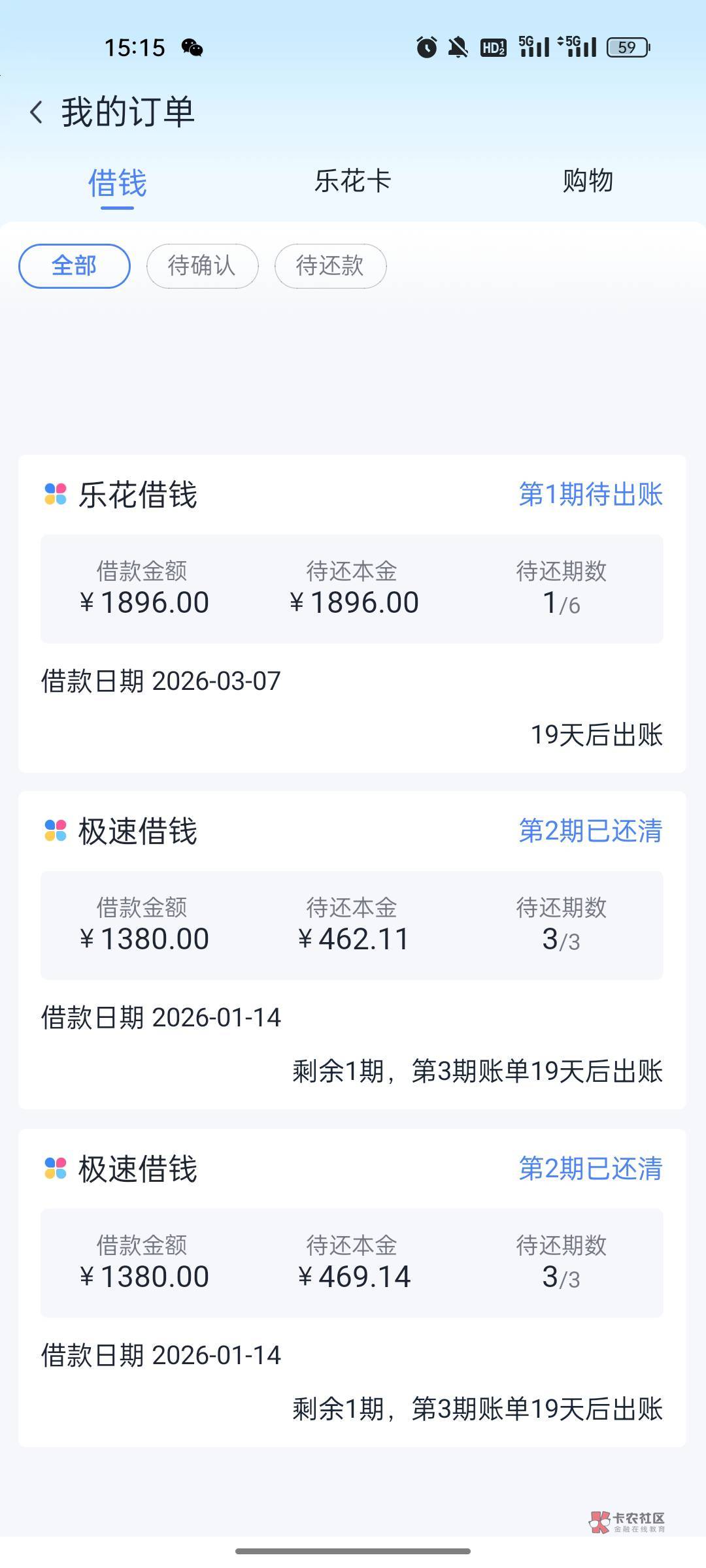Open 第2期已还清 on the ¥469.14 order
706x1568 pixels.
click(x=590, y=1169)
